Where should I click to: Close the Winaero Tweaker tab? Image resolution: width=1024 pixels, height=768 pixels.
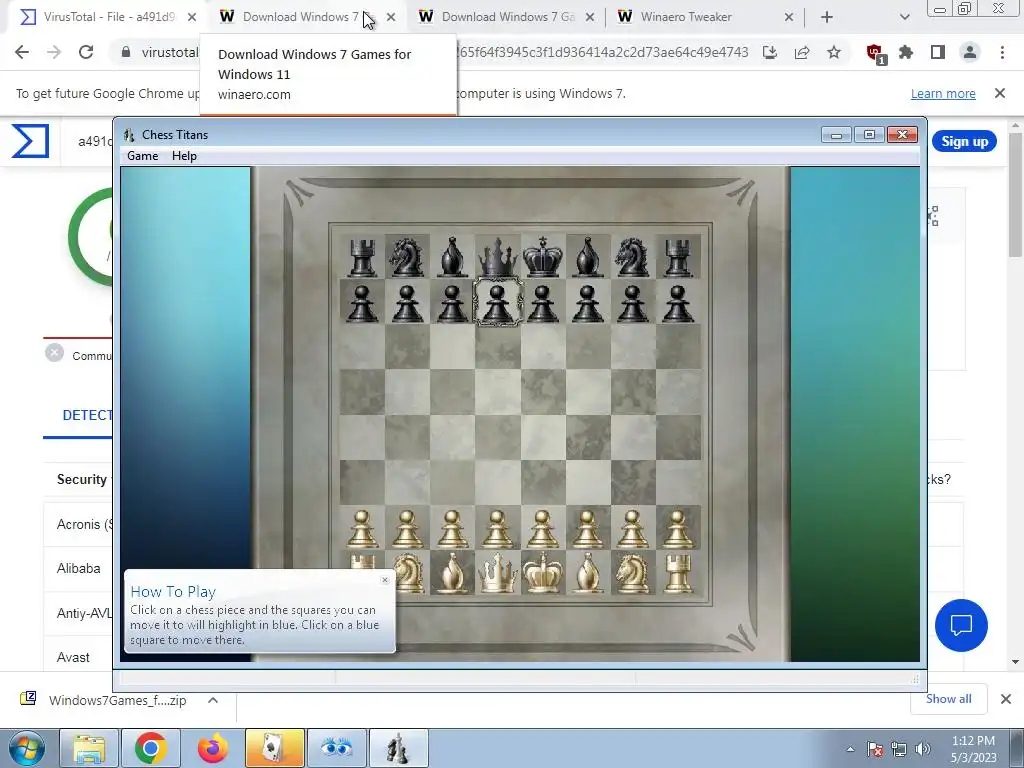788,18
